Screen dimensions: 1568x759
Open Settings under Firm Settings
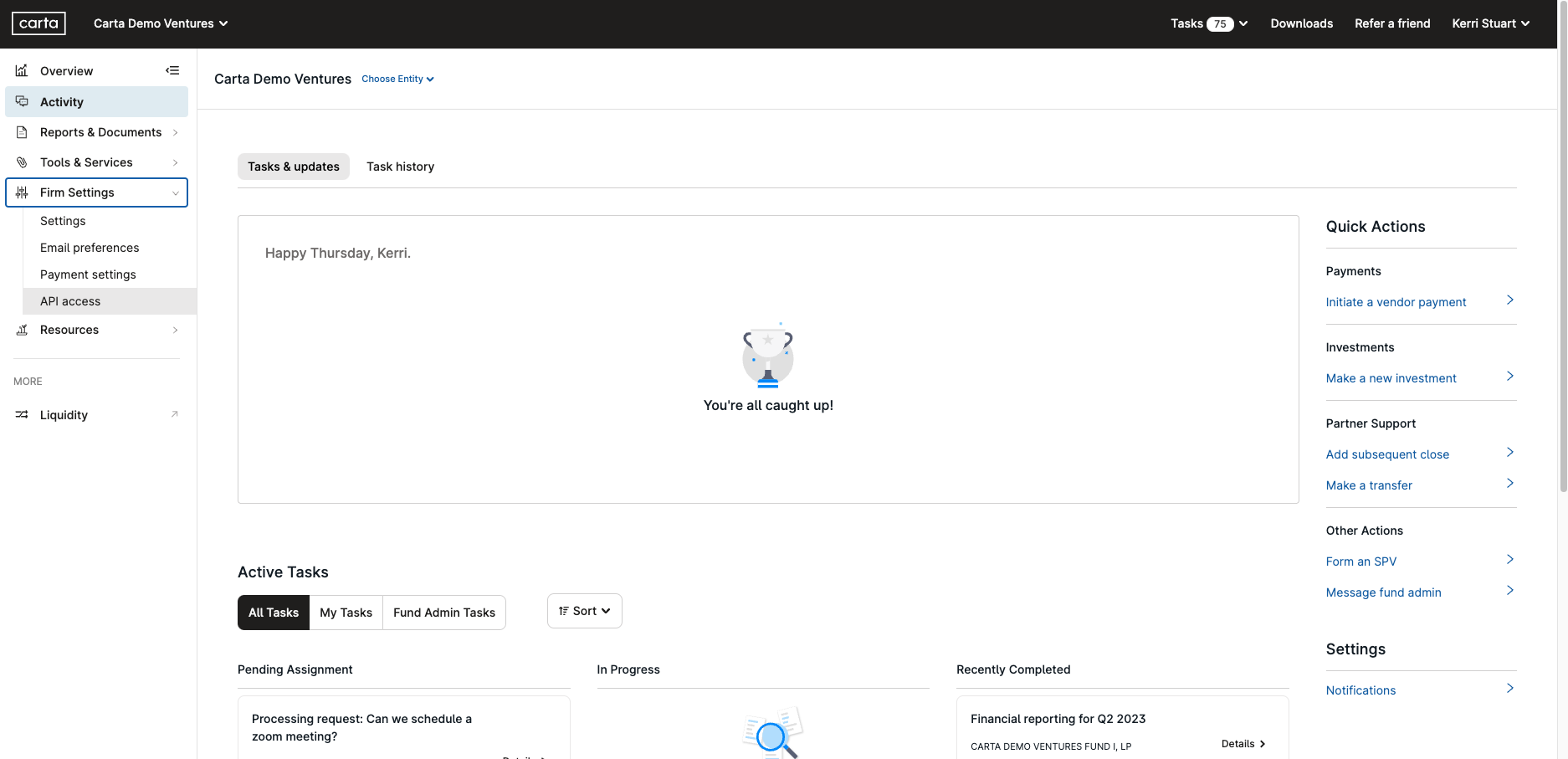pyautogui.click(x=63, y=221)
